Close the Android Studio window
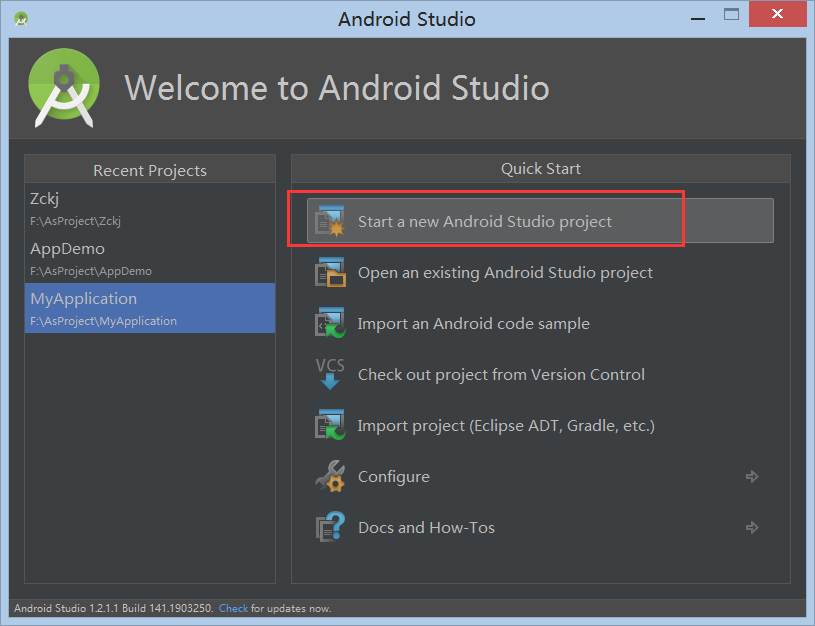The height and width of the screenshot is (626, 815). (777, 14)
